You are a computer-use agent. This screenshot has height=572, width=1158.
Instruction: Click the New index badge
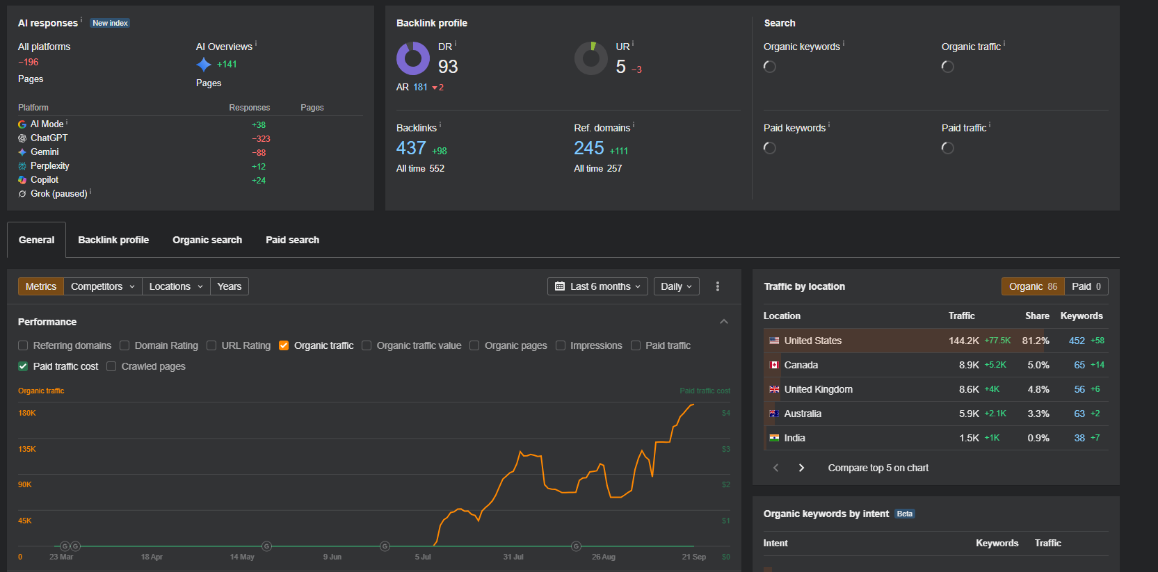click(x=110, y=23)
